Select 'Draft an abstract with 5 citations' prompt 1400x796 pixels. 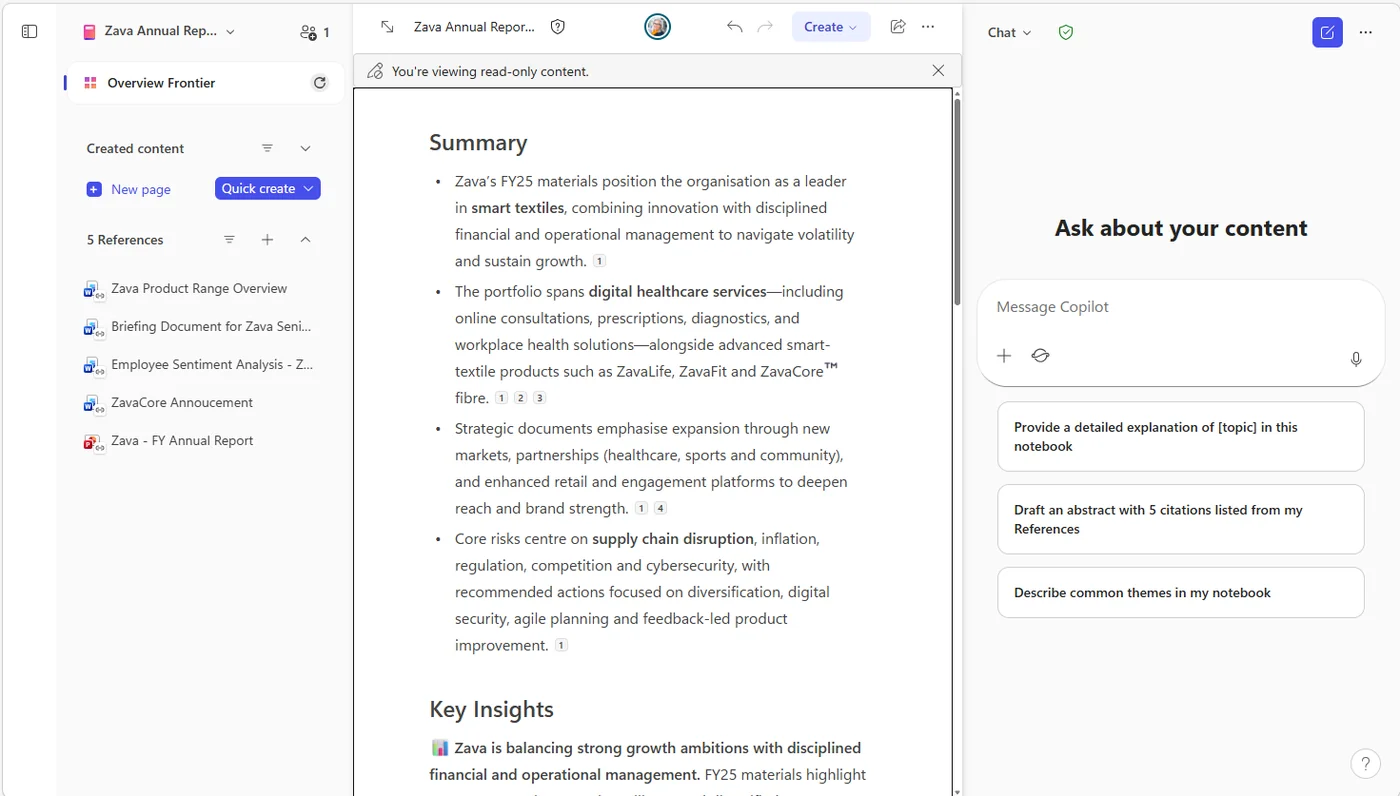pyautogui.click(x=1180, y=519)
